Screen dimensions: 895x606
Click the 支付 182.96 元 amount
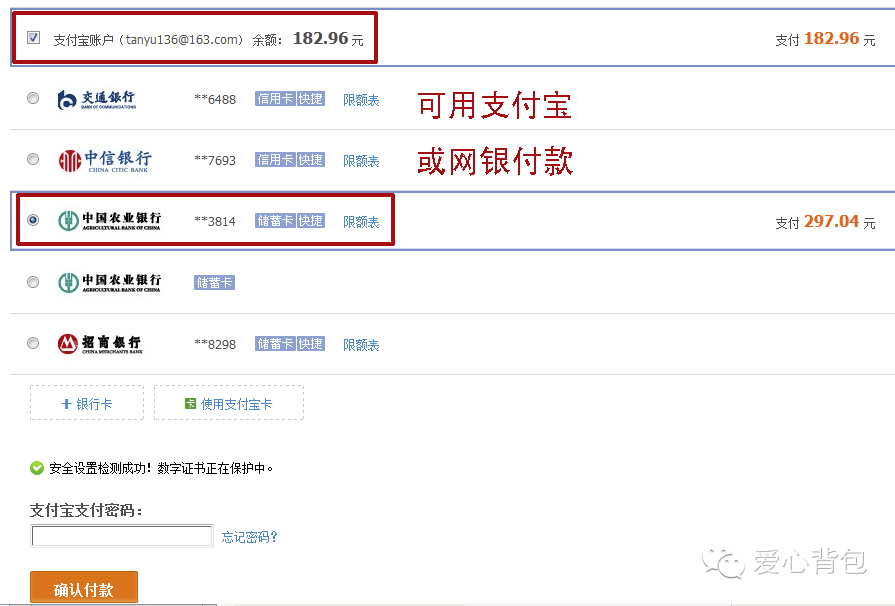(x=825, y=39)
